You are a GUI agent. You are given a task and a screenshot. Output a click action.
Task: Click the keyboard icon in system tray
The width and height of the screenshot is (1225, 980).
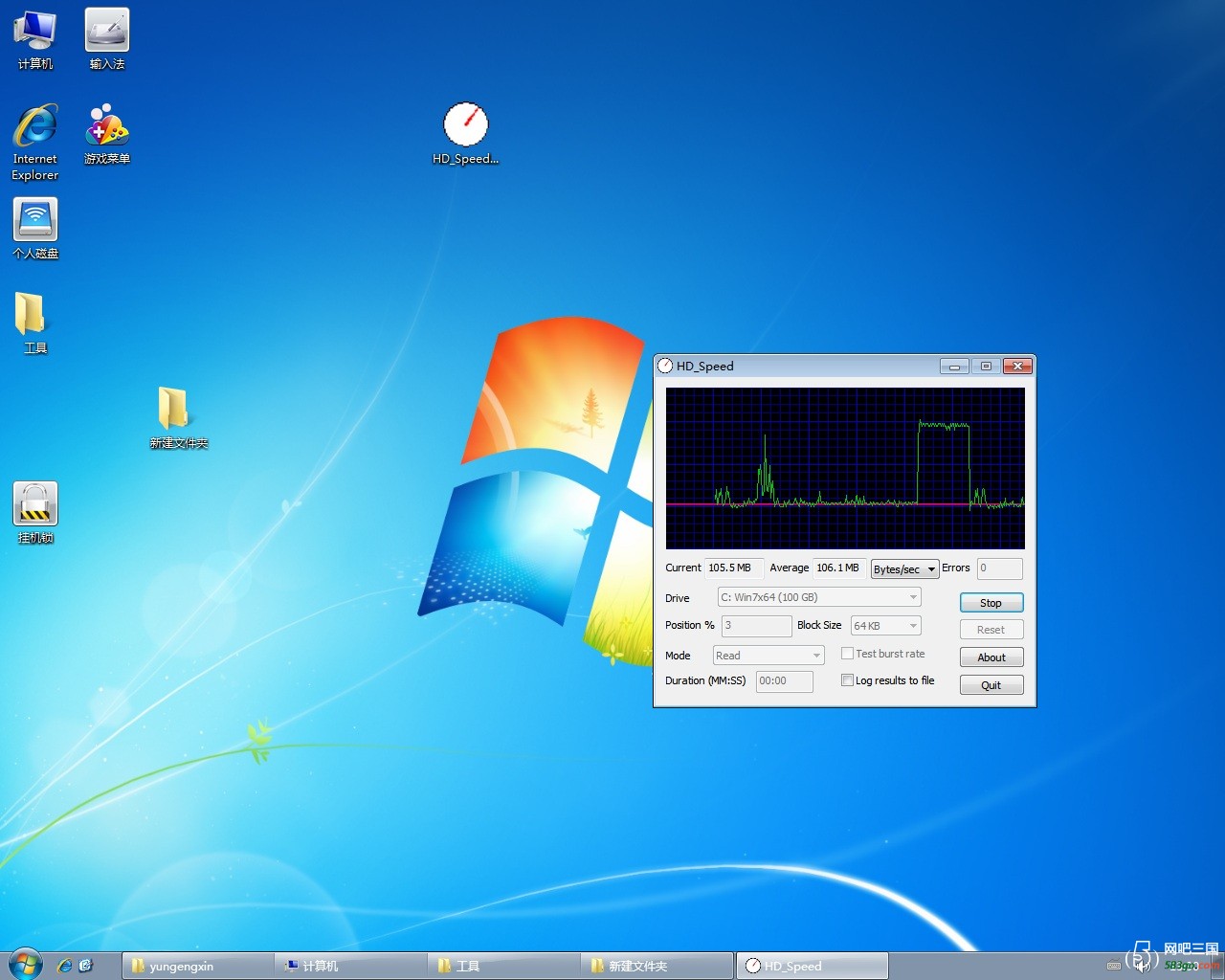1113,966
